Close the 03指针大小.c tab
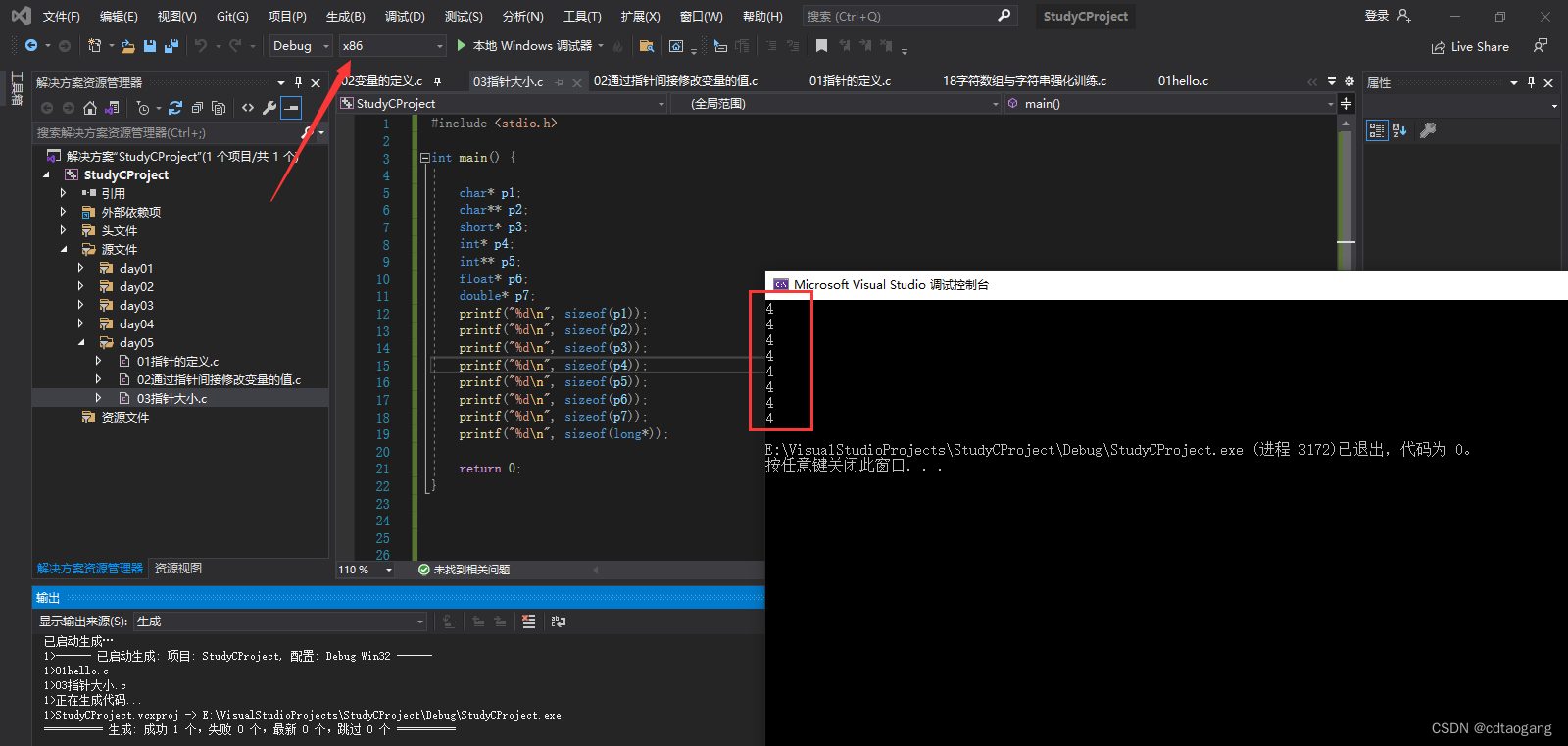The width and height of the screenshot is (1568, 746). pos(577,82)
